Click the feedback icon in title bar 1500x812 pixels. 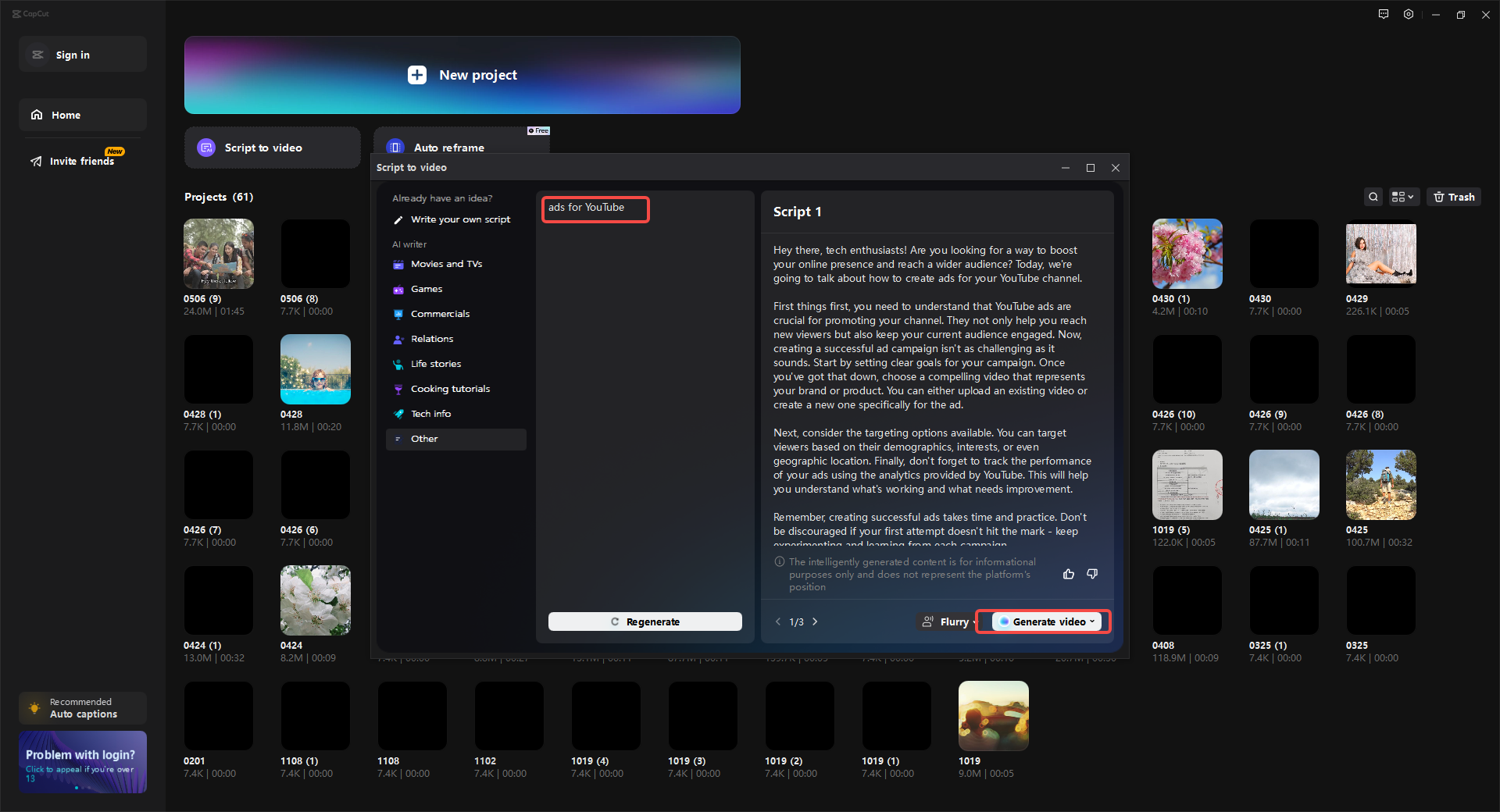(x=1383, y=14)
